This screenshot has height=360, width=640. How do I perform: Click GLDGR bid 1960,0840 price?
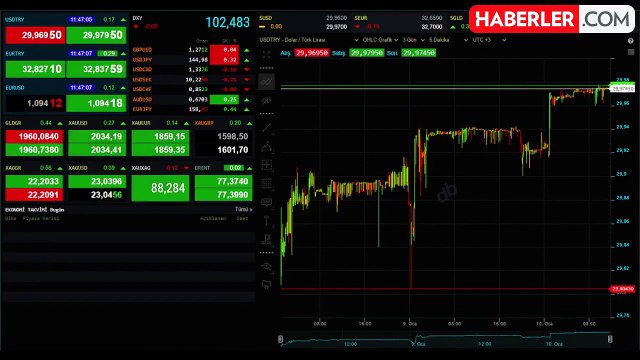coord(34,136)
